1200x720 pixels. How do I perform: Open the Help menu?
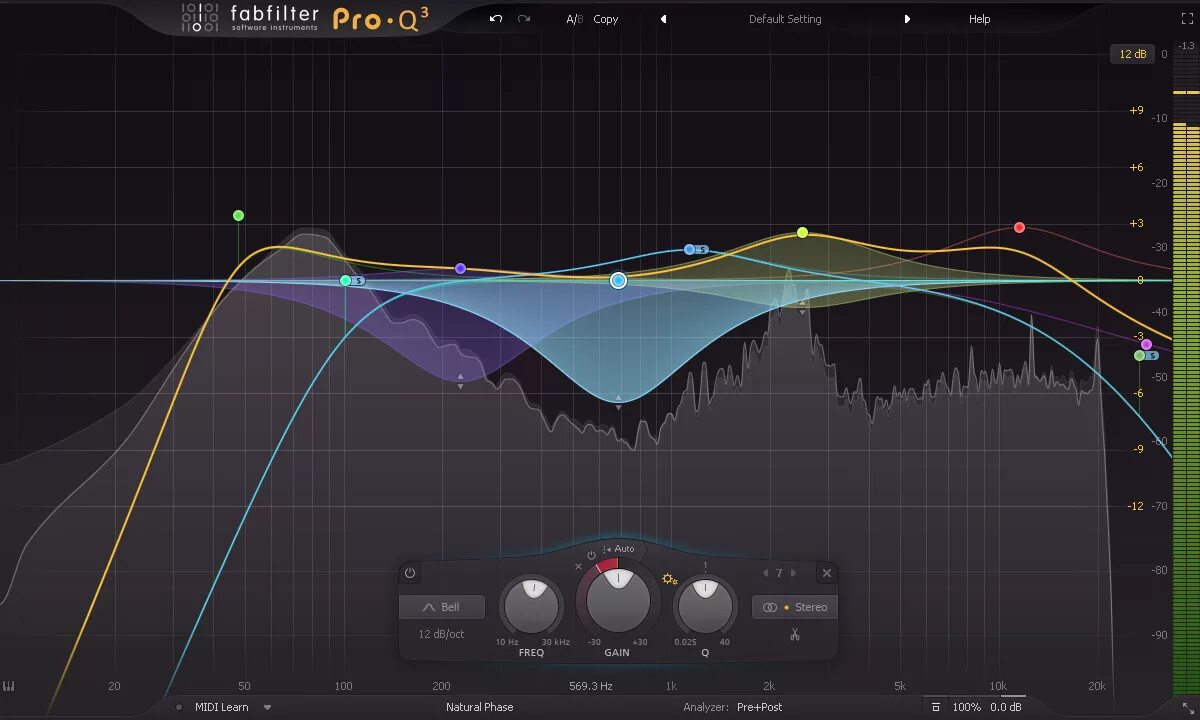[979, 19]
